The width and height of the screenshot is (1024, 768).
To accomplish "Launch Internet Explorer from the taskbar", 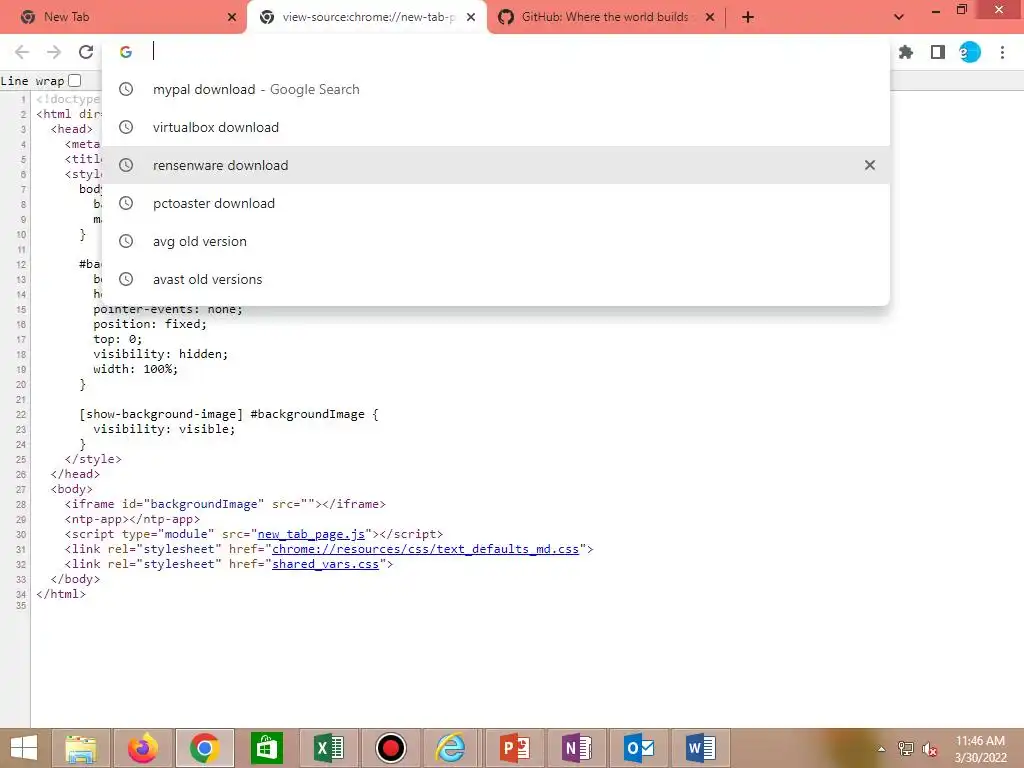I will pos(451,748).
